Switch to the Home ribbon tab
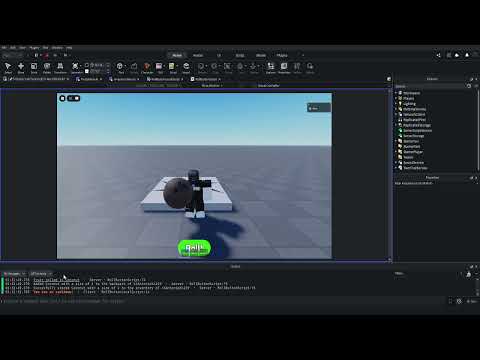 (x=177, y=55)
